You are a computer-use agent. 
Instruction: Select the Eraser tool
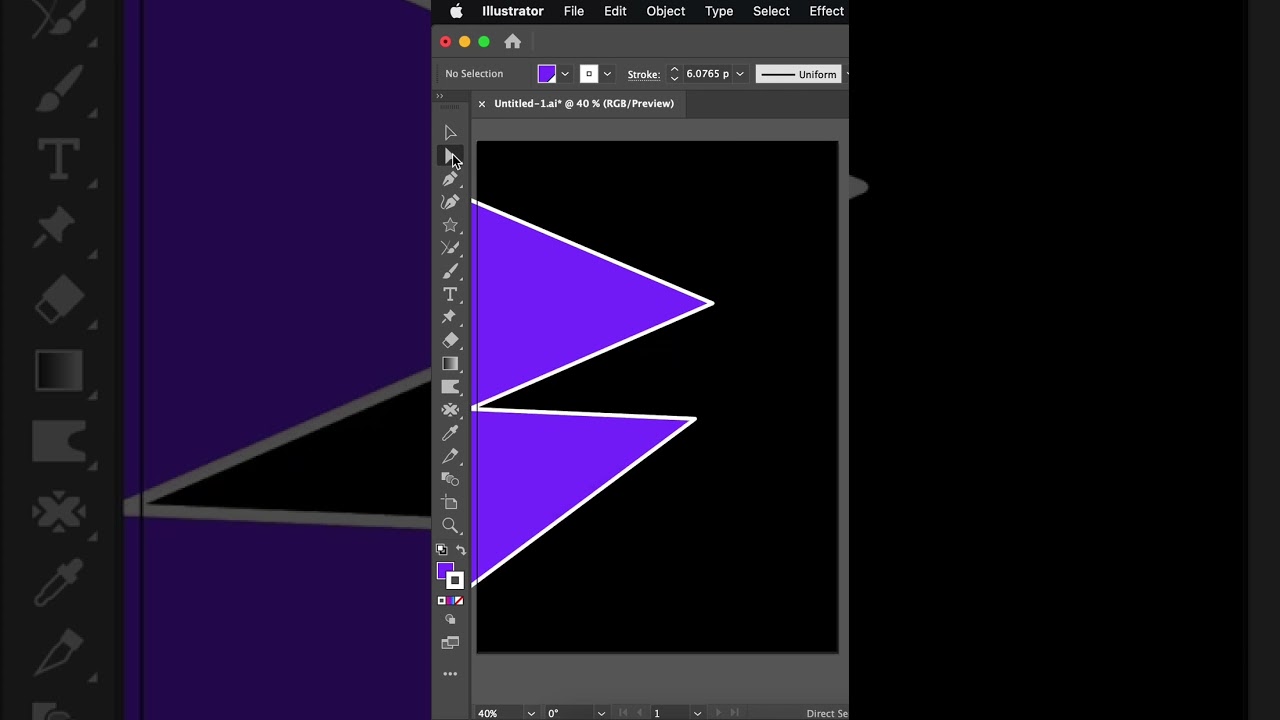point(450,340)
